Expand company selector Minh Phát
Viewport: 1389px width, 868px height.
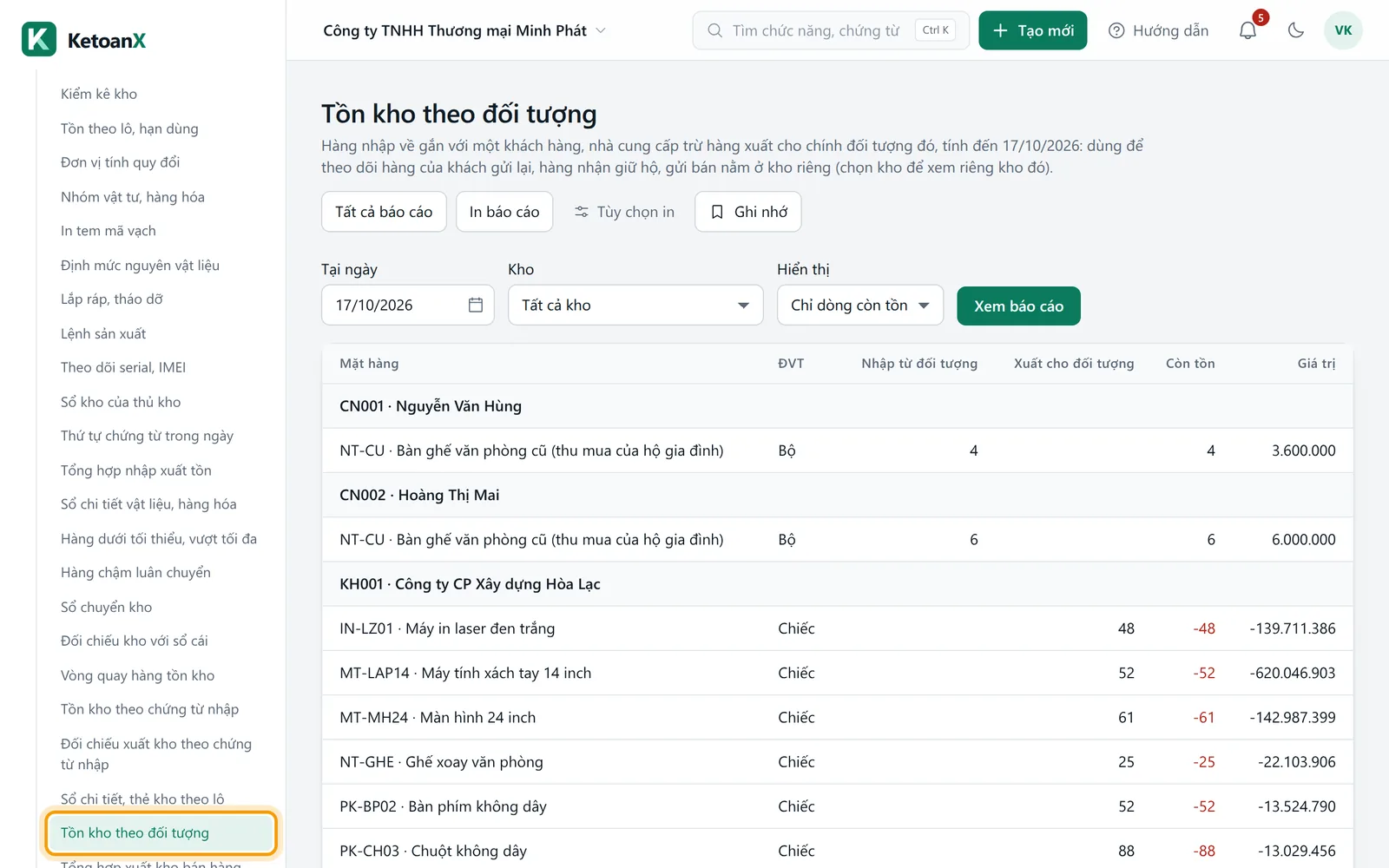464,30
